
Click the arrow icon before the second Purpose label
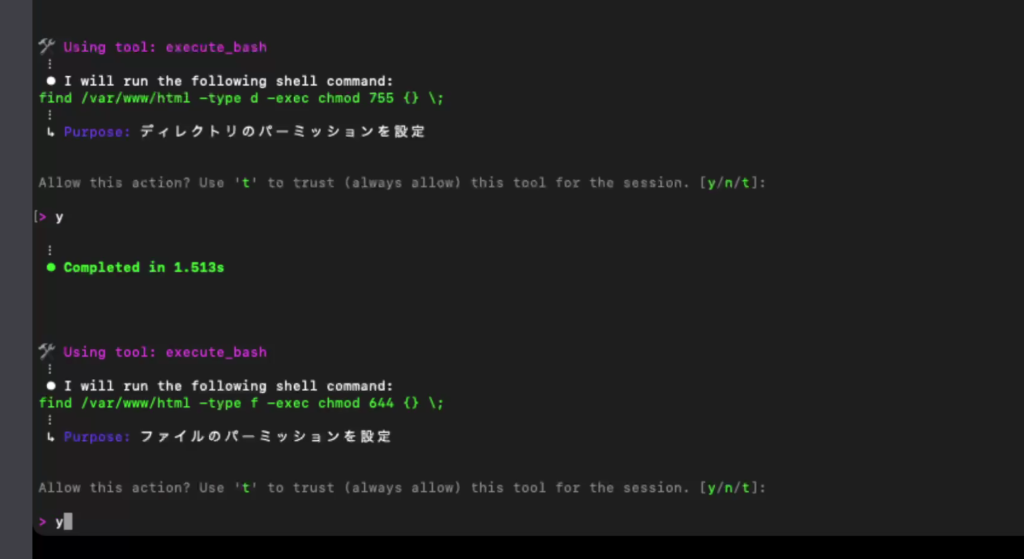[x=50, y=437]
